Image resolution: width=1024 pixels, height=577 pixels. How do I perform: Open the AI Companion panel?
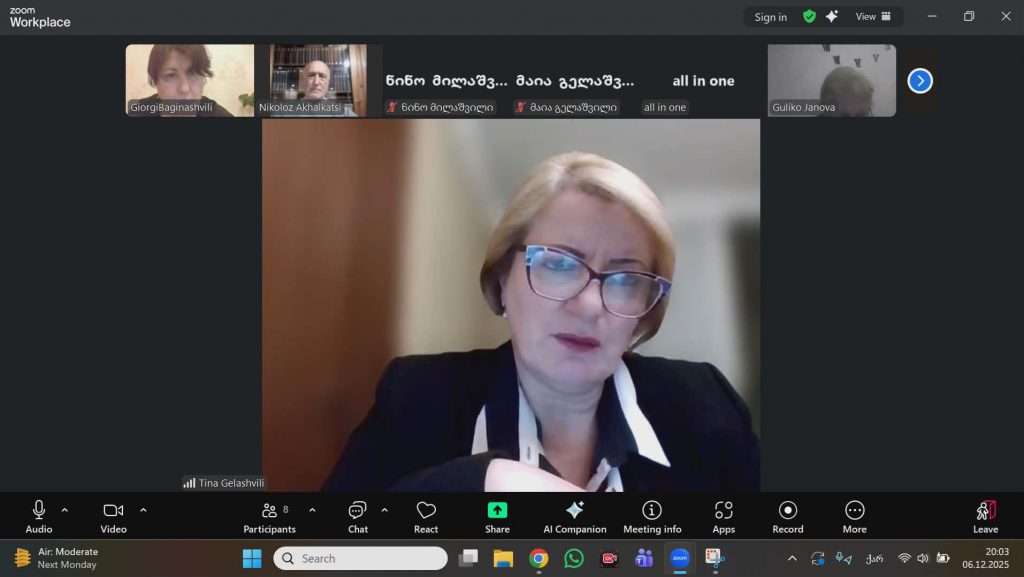[x=574, y=516]
